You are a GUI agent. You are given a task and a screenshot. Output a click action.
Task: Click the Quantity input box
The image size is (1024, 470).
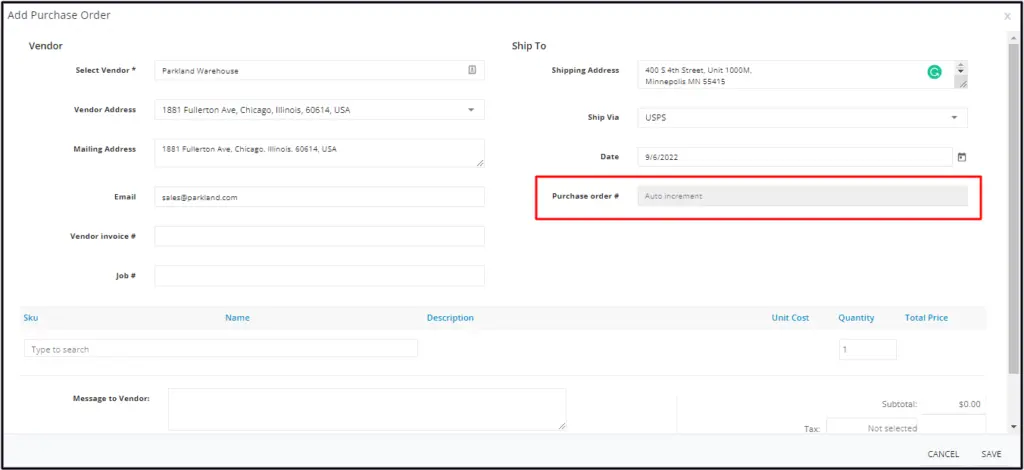pyautogui.click(x=867, y=349)
